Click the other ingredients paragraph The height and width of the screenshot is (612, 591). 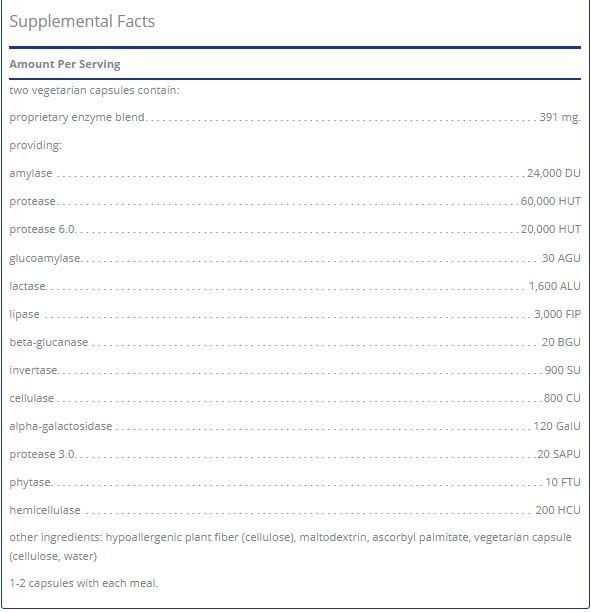click(x=290, y=547)
